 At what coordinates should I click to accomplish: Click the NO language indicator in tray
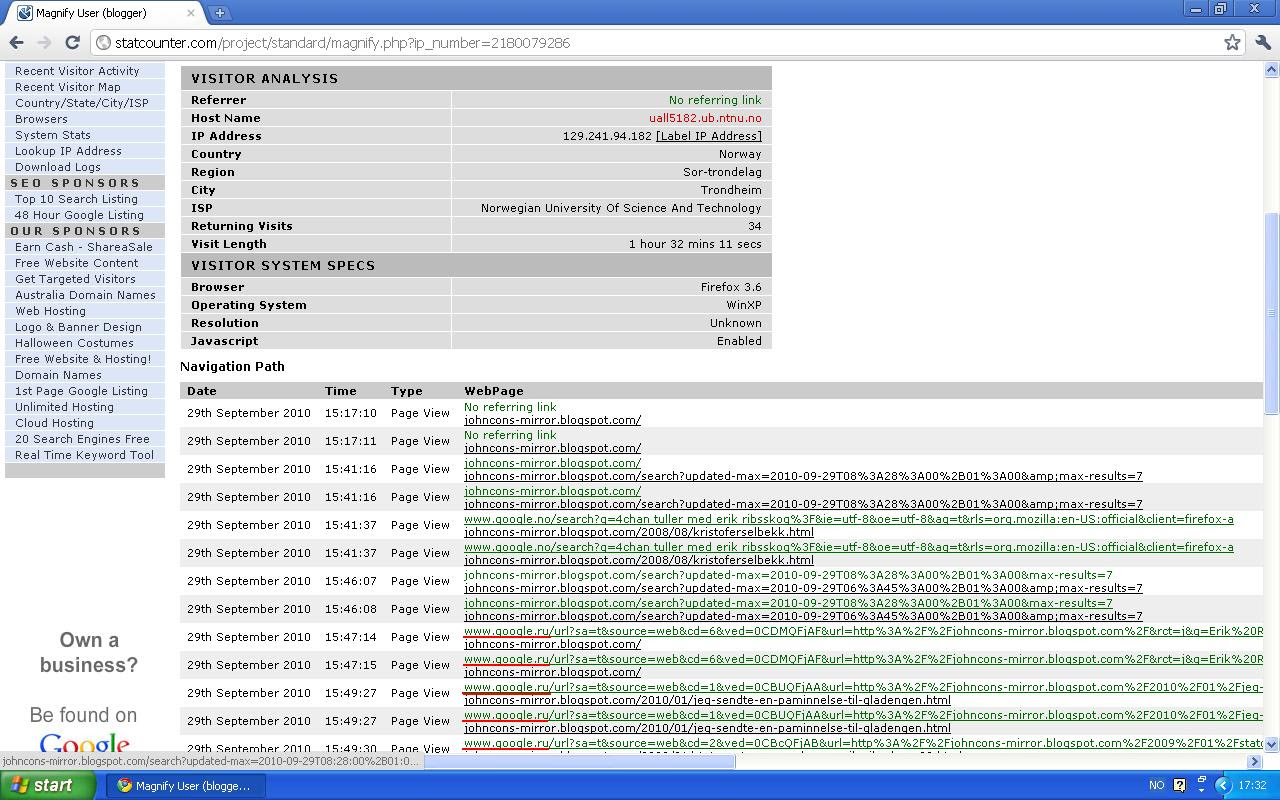pyautogui.click(x=1156, y=785)
